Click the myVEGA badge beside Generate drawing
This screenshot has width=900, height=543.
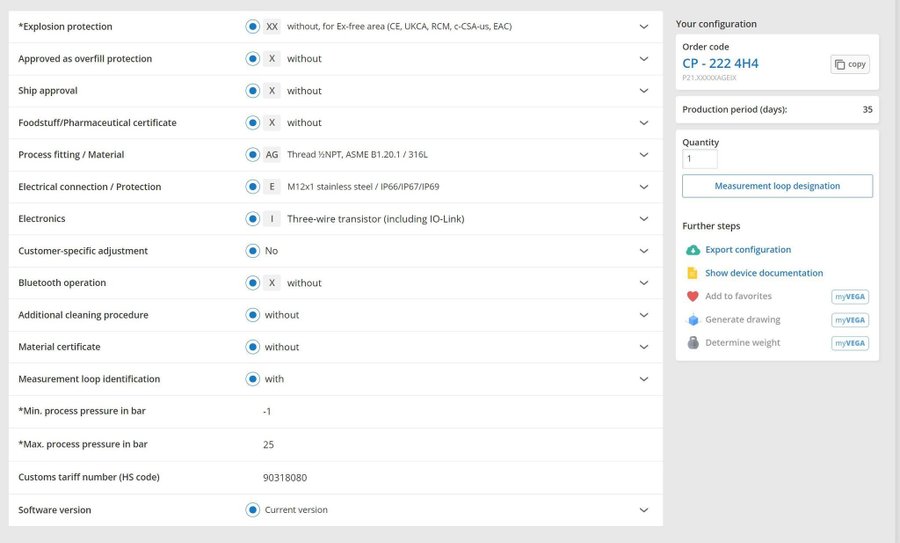pyautogui.click(x=849, y=320)
